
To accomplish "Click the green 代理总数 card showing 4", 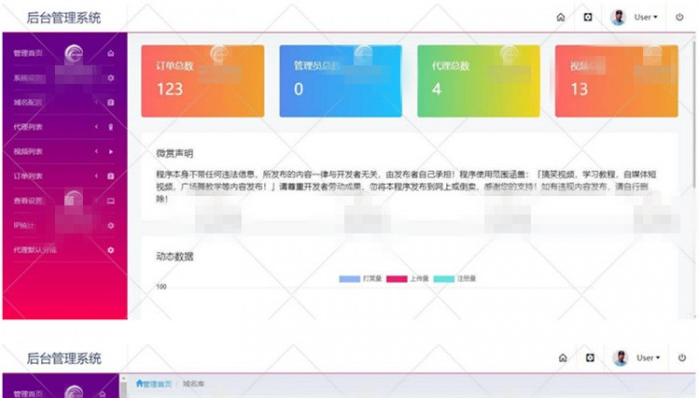I will [478, 81].
